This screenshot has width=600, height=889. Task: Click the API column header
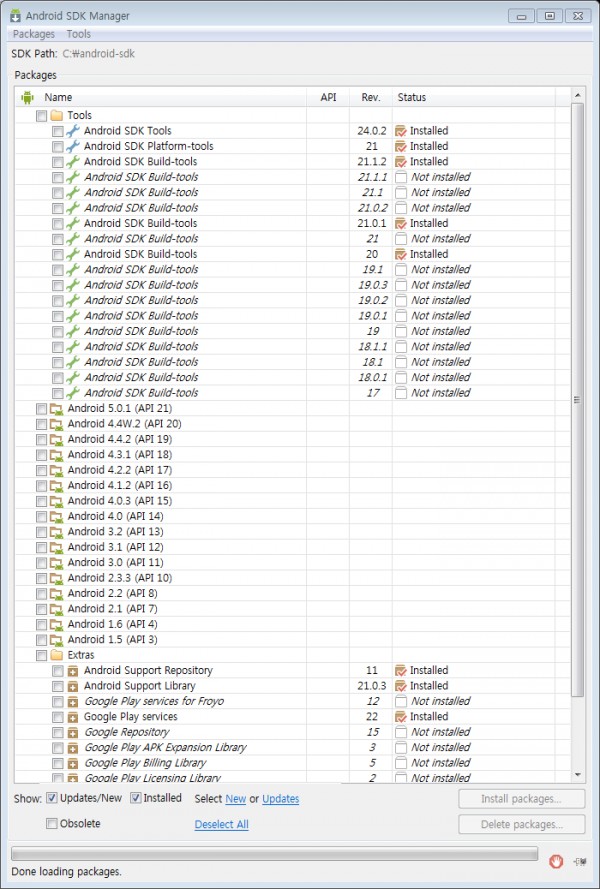pos(328,98)
